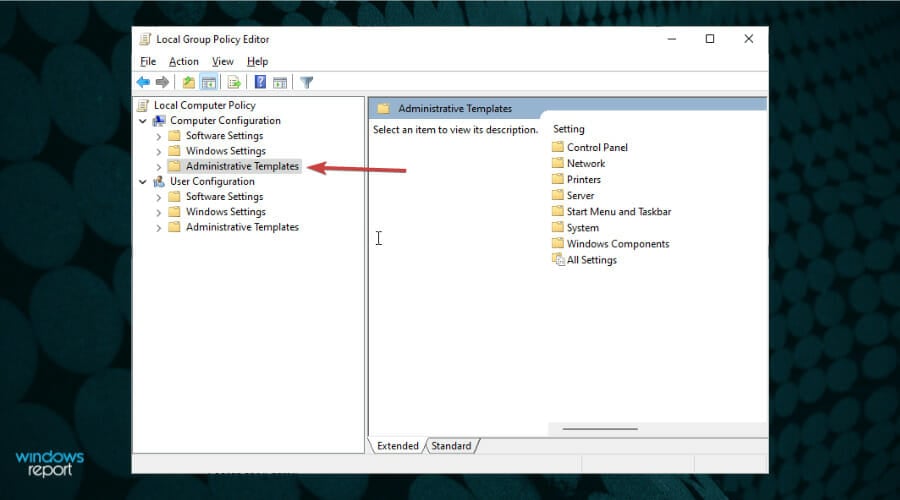Click the Server folder icon
Image resolution: width=900 pixels, height=500 pixels.
(x=558, y=195)
